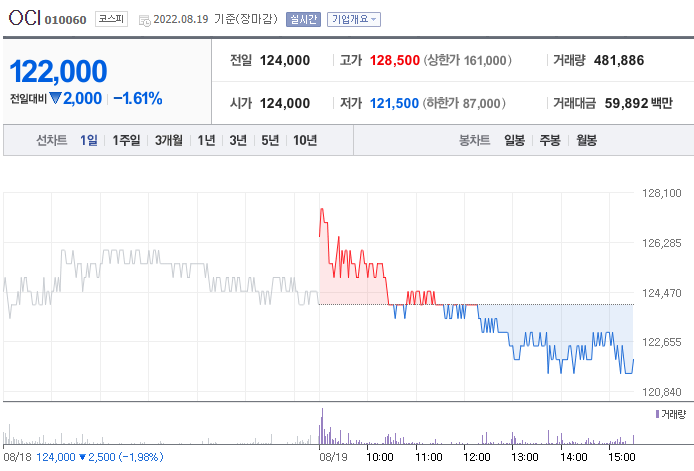View the 10년 line chart
The height and width of the screenshot is (471, 694).
pos(305,140)
